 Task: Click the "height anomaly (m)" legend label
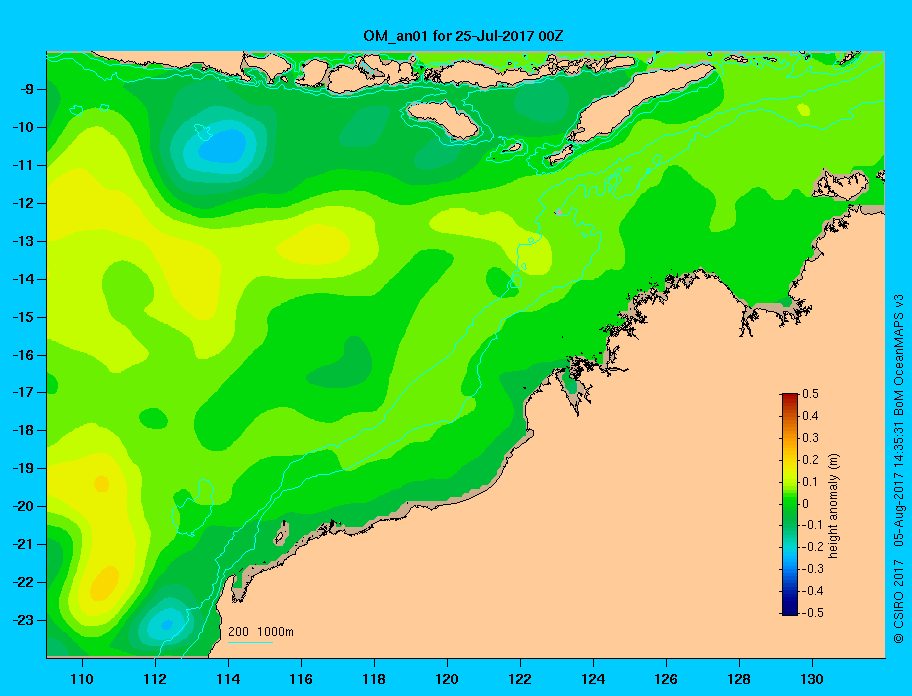pos(833,505)
